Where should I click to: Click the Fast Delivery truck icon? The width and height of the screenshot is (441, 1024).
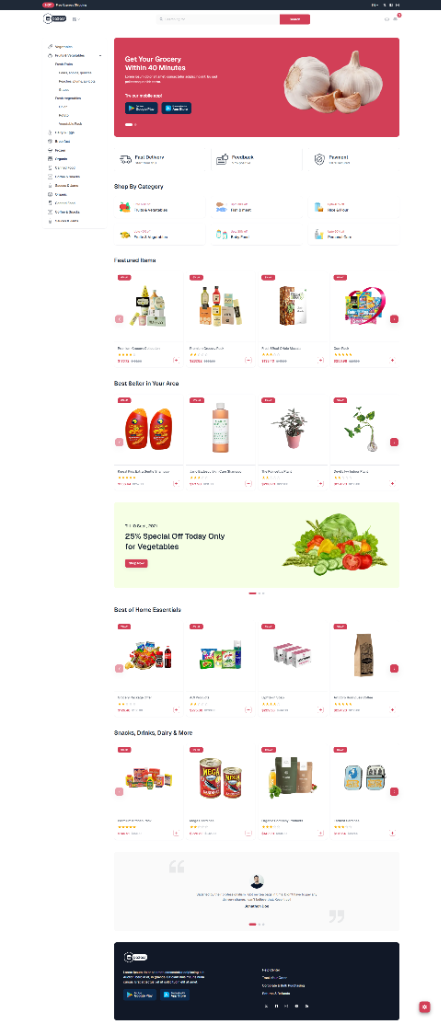[x=125, y=159]
